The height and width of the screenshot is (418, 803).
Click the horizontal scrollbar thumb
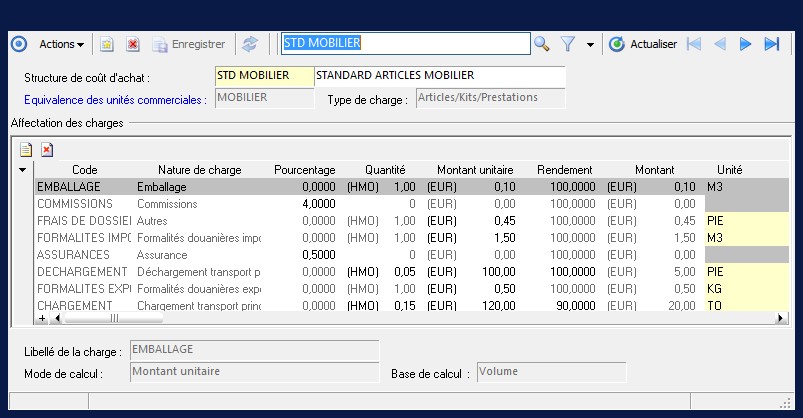114,318
